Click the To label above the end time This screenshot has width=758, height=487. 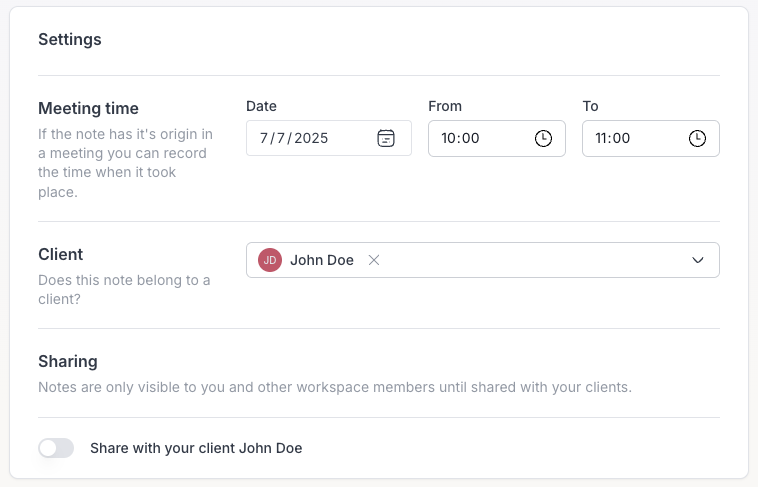(590, 106)
